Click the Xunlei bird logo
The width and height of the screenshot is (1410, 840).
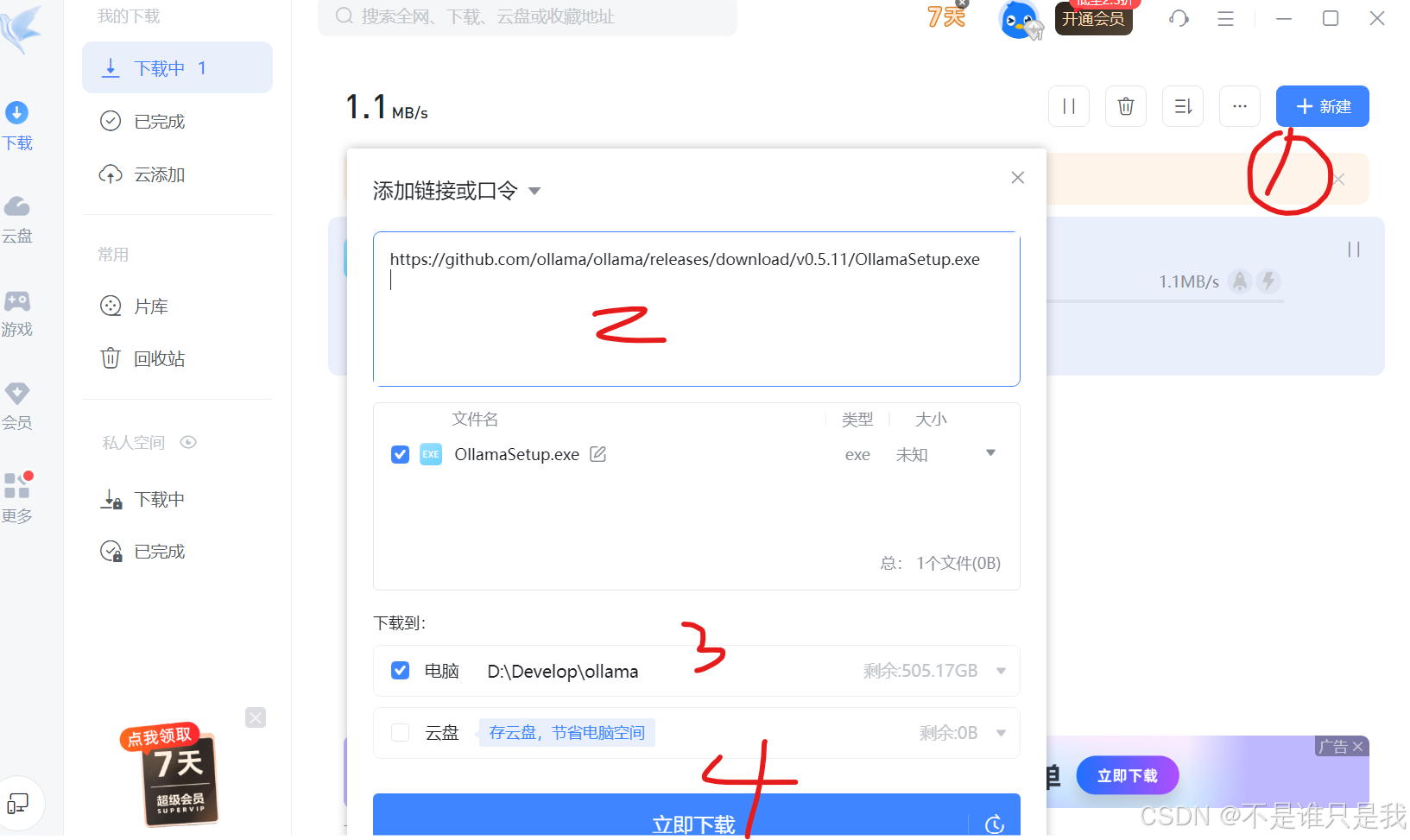(x=21, y=29)
